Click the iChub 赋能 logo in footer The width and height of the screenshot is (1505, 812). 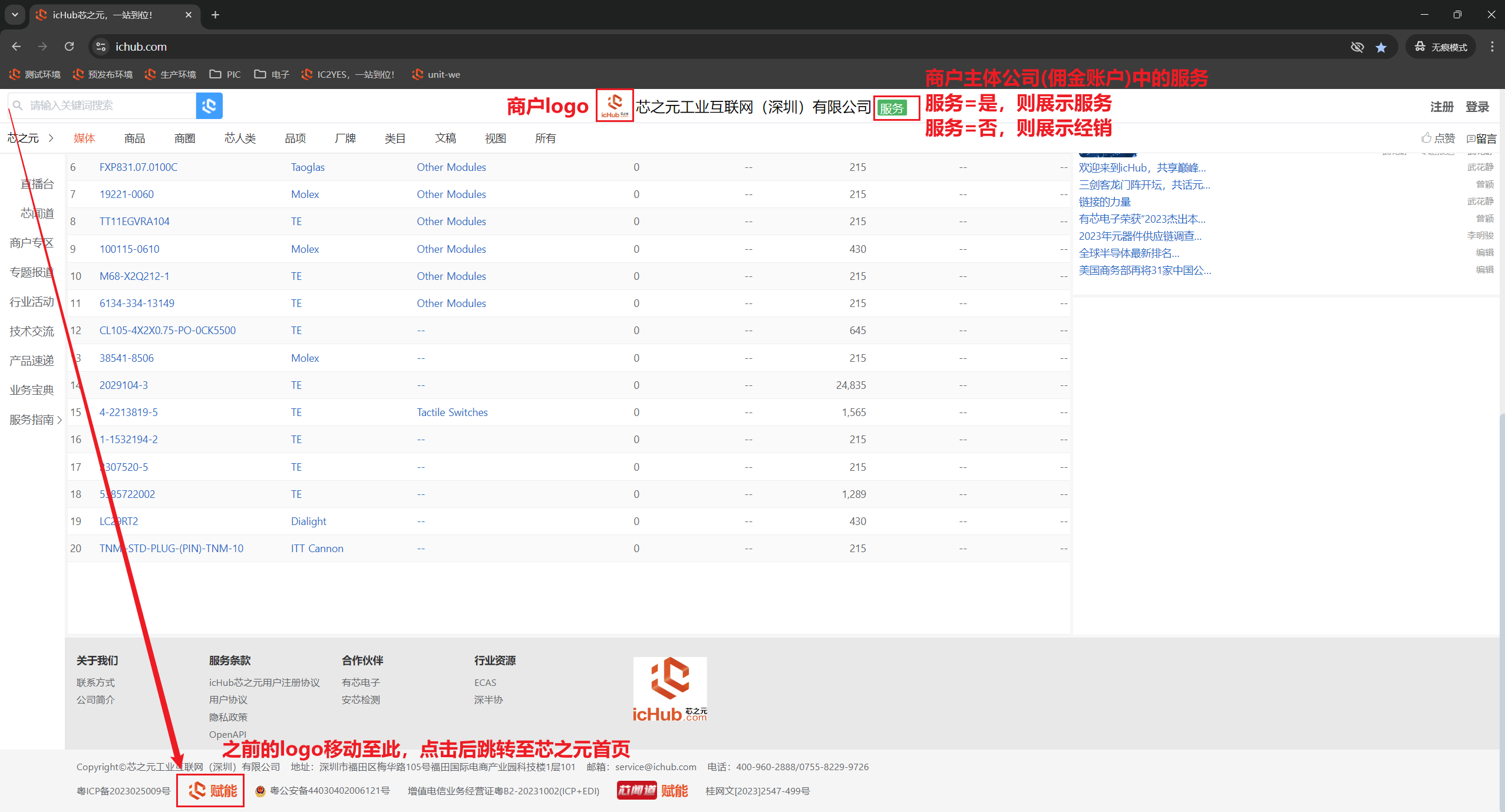212,791
